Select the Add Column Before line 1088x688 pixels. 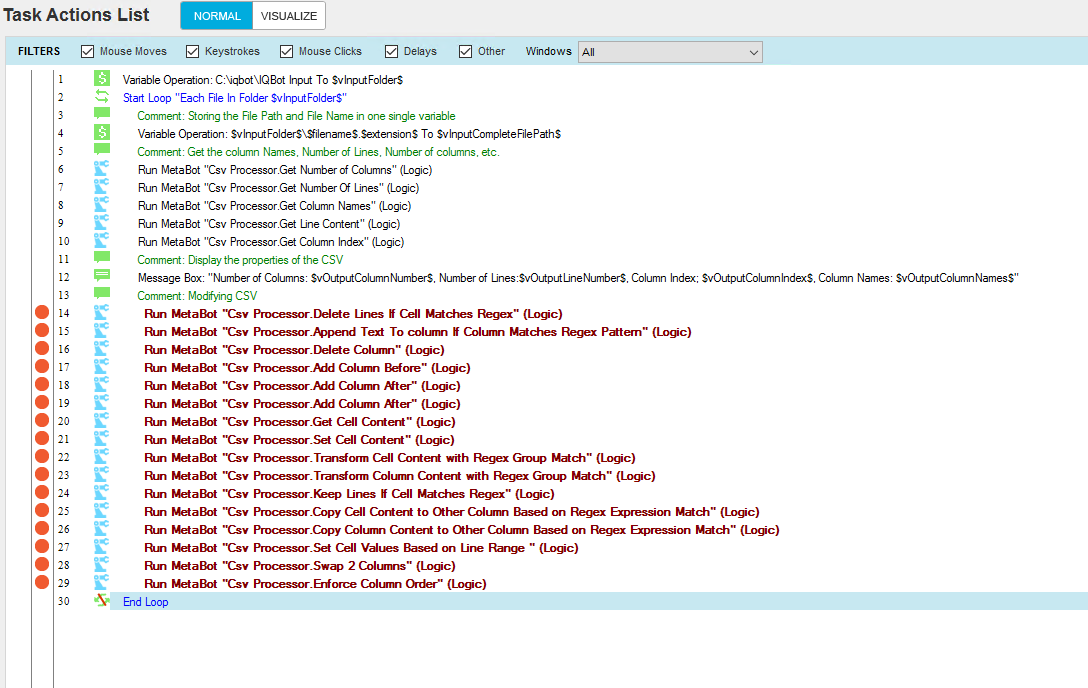[x=307, y=368]
